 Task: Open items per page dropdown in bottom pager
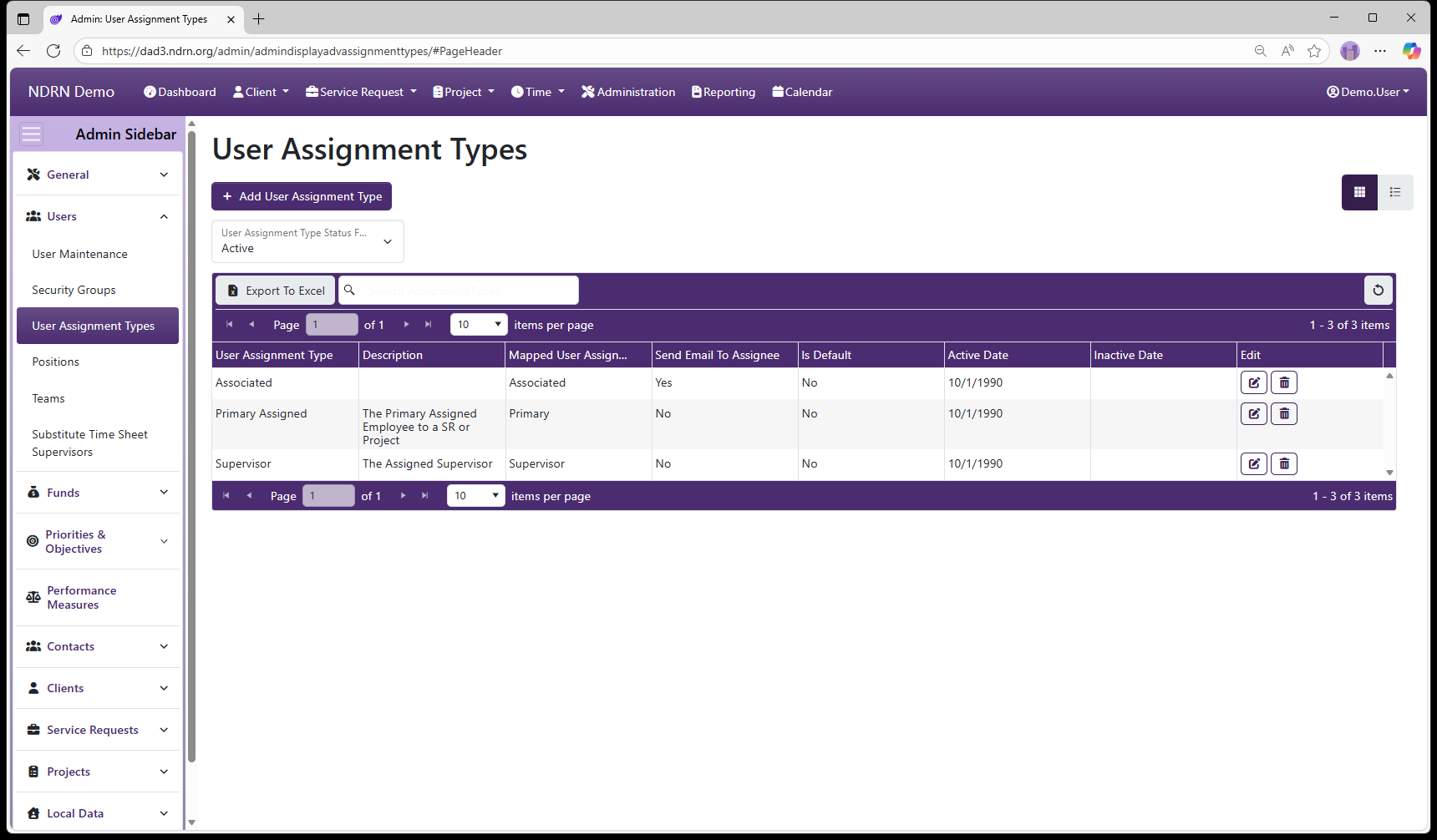tap(475, 496)
